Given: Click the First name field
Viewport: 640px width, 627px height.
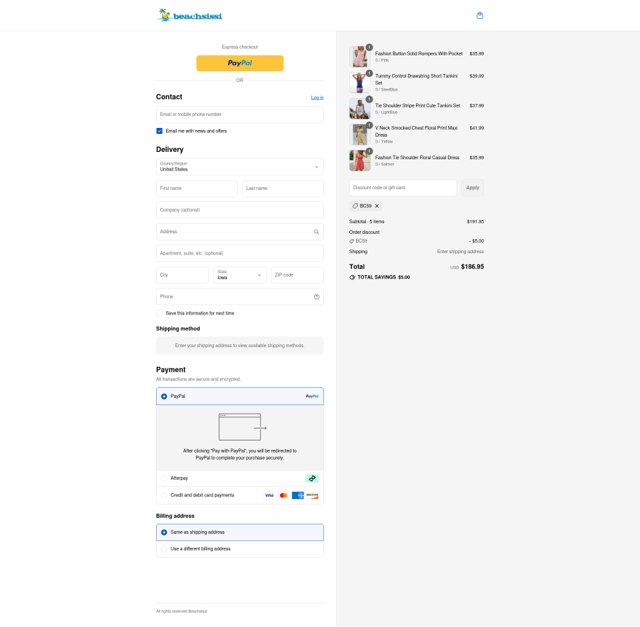Looking at the screenshot, I should point(197,189).
